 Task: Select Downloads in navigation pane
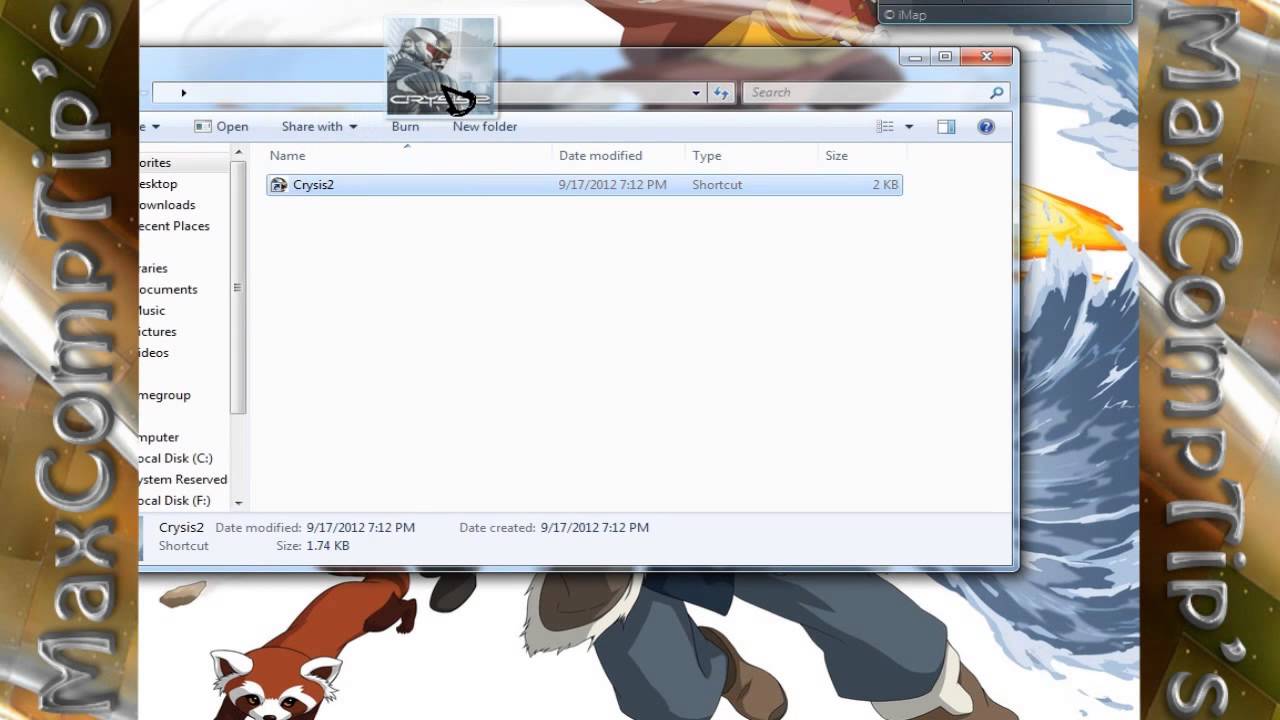coord(167,205)
